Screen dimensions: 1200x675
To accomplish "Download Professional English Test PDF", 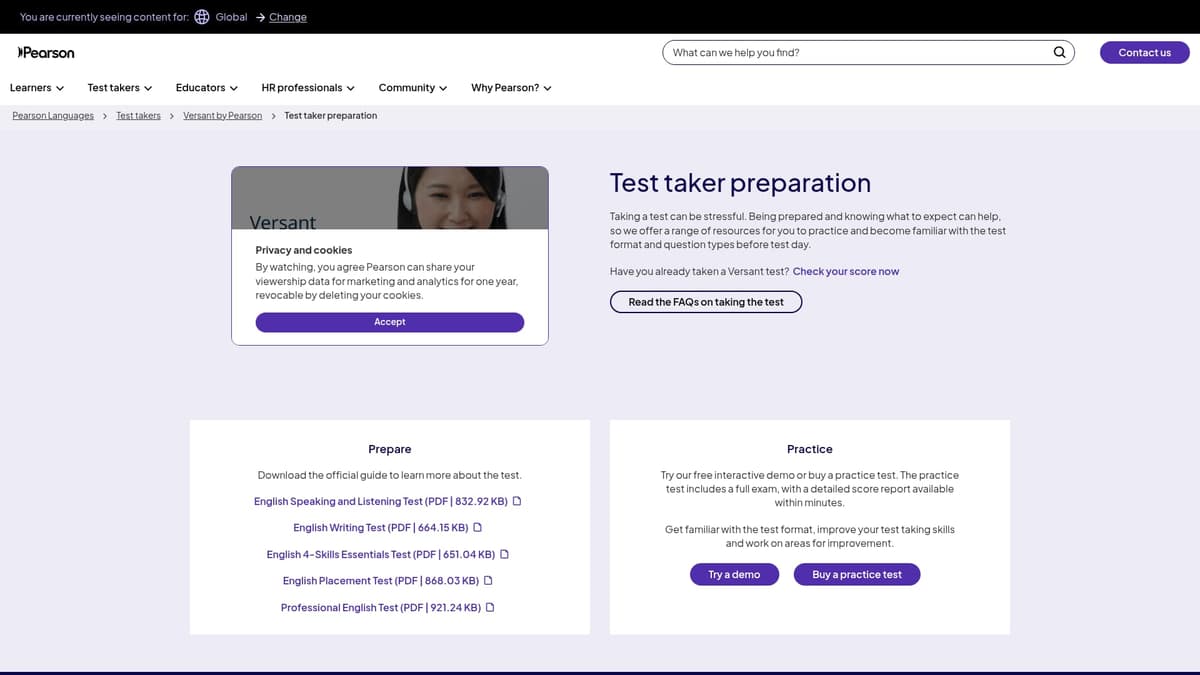I will click(x=381, y=607).
